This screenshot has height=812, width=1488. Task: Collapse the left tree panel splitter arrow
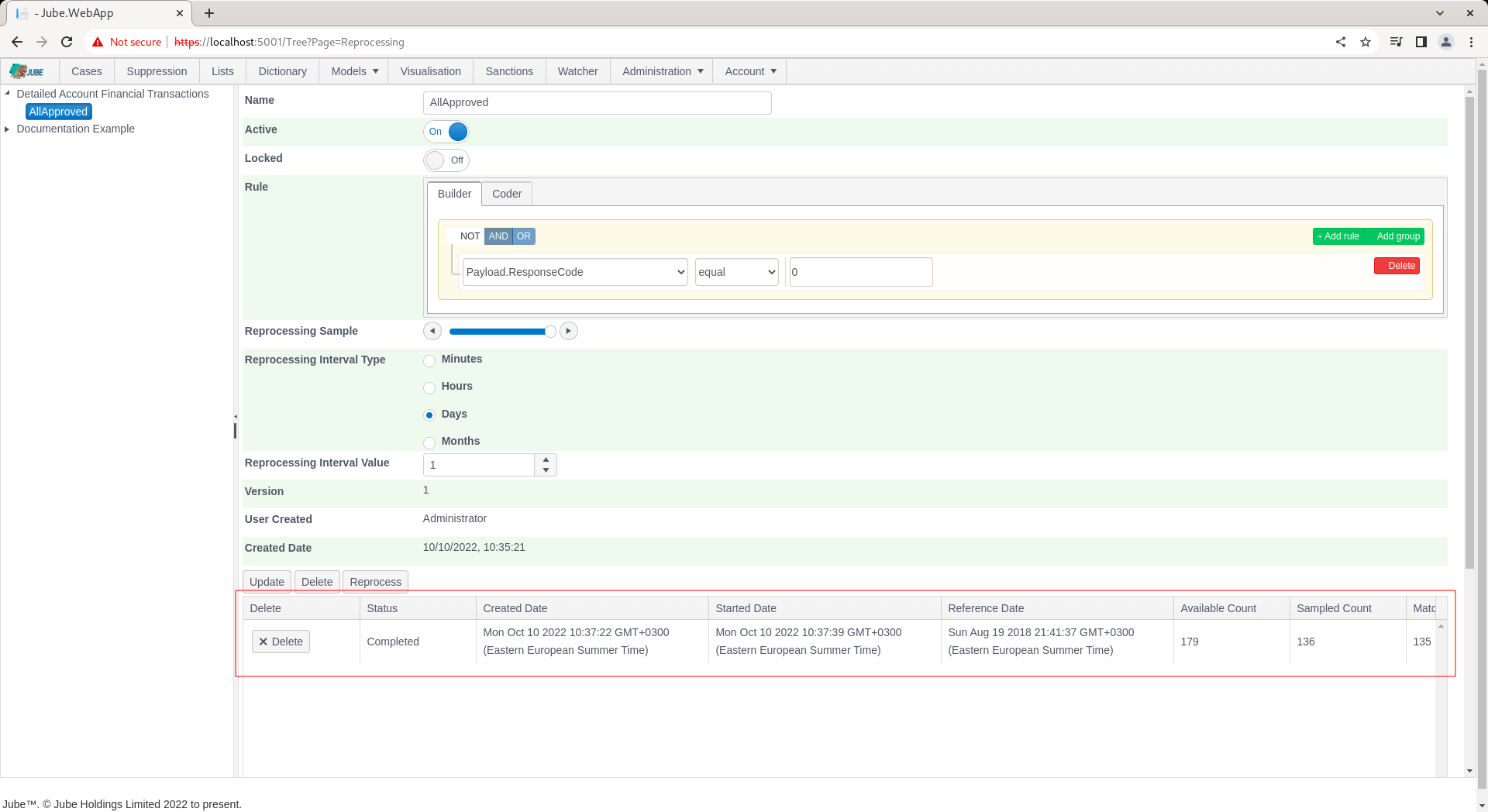pyautogui.click(x=236, y=417)
